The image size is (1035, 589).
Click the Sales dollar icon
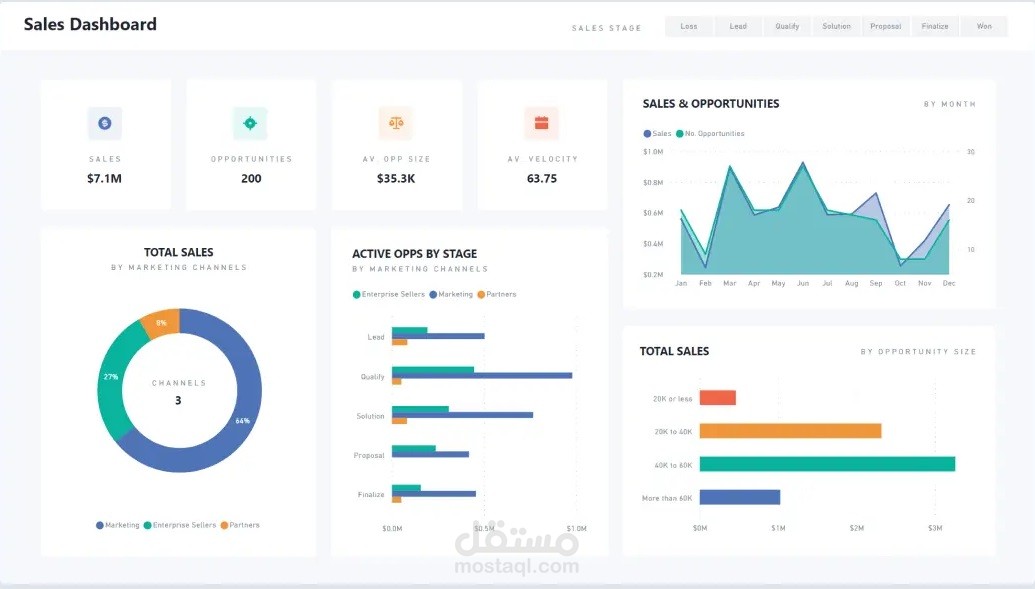[105, 123]
